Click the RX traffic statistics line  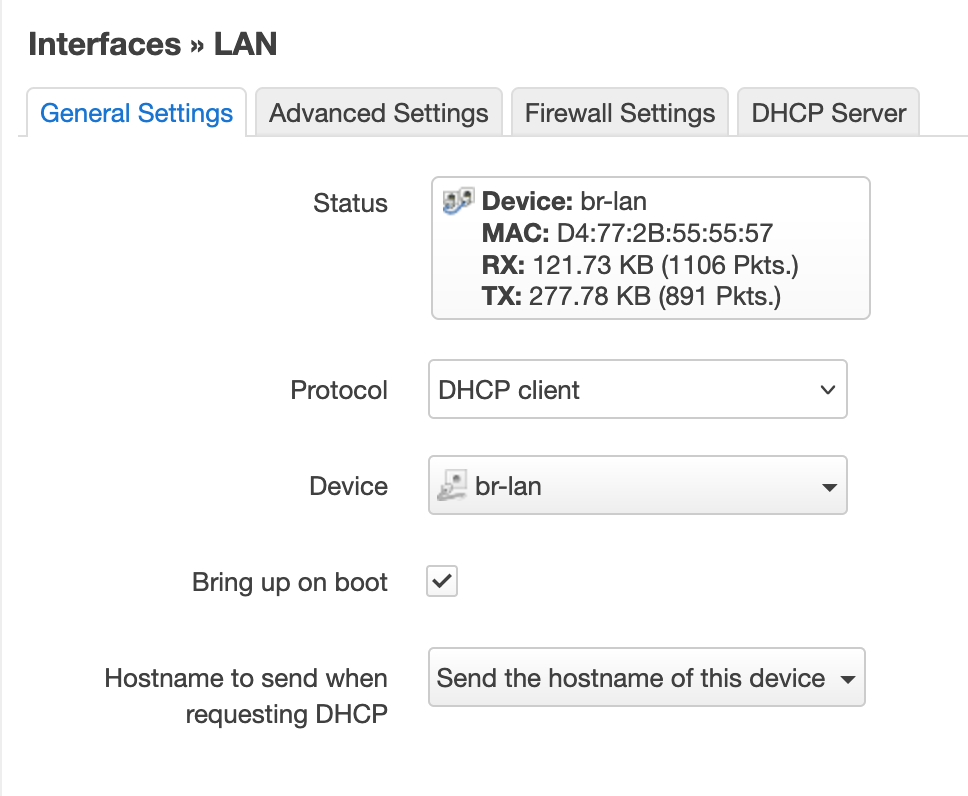tap(640, 265)
